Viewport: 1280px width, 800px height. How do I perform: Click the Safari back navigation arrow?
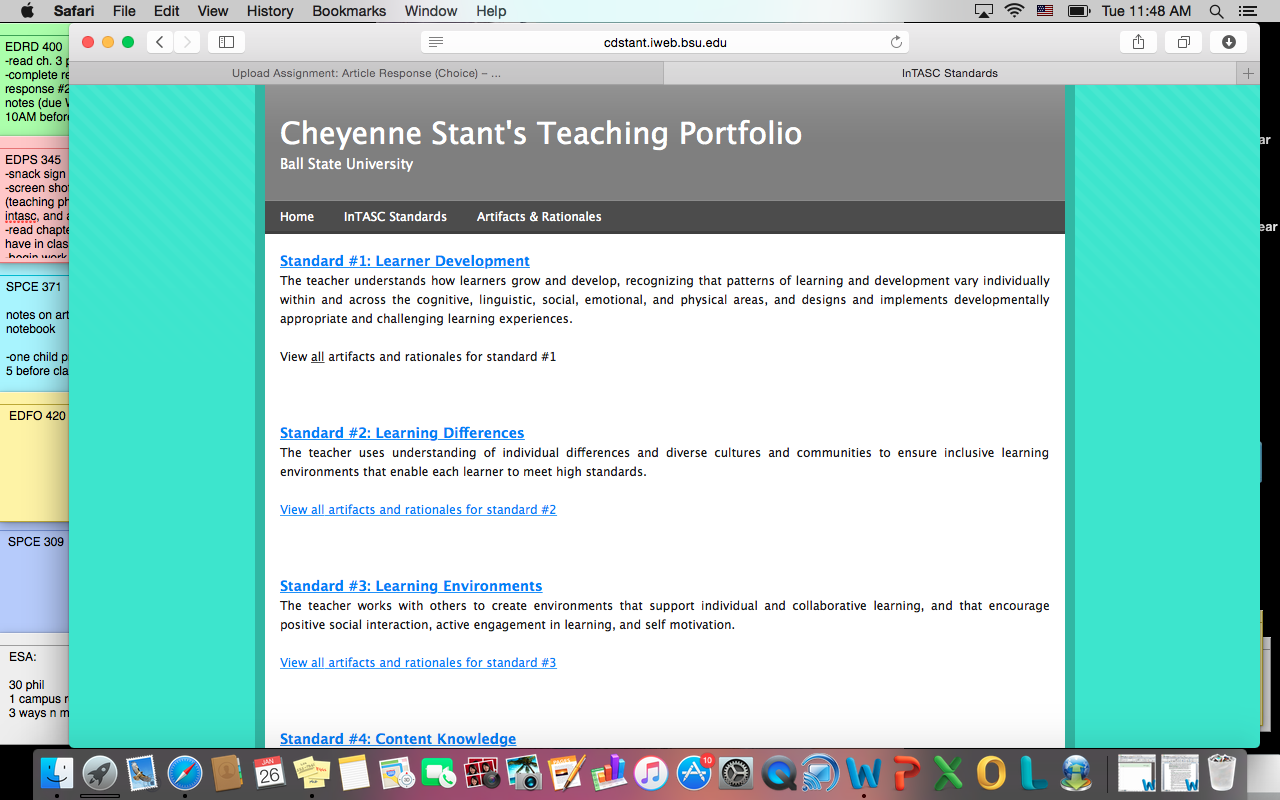[160, 42]
